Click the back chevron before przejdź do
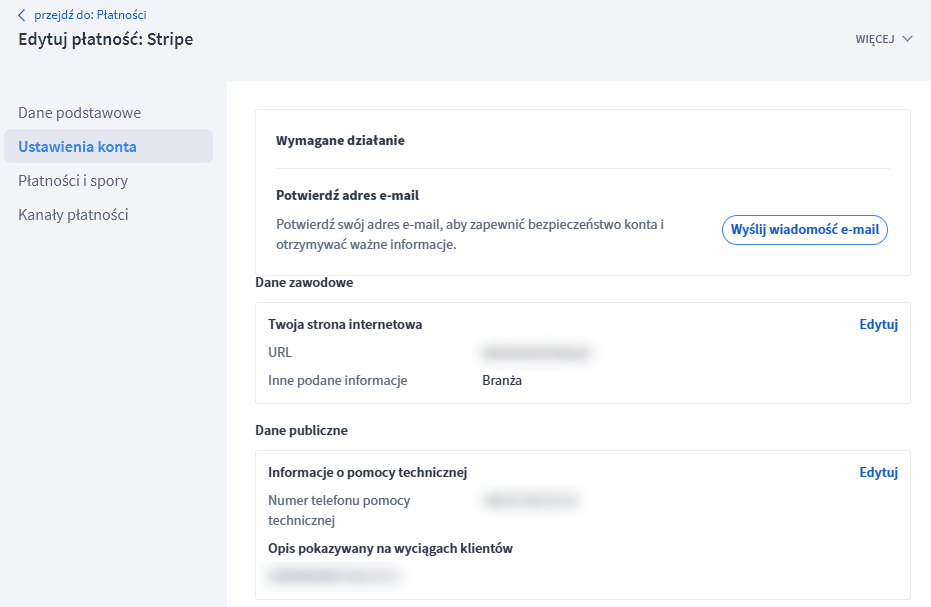Screen dimensions: 931x607 tap(22, 15)
